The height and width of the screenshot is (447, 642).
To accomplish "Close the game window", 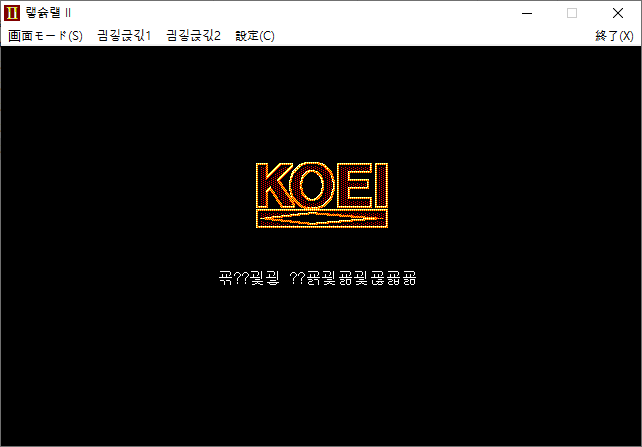I will pos(618,13).
